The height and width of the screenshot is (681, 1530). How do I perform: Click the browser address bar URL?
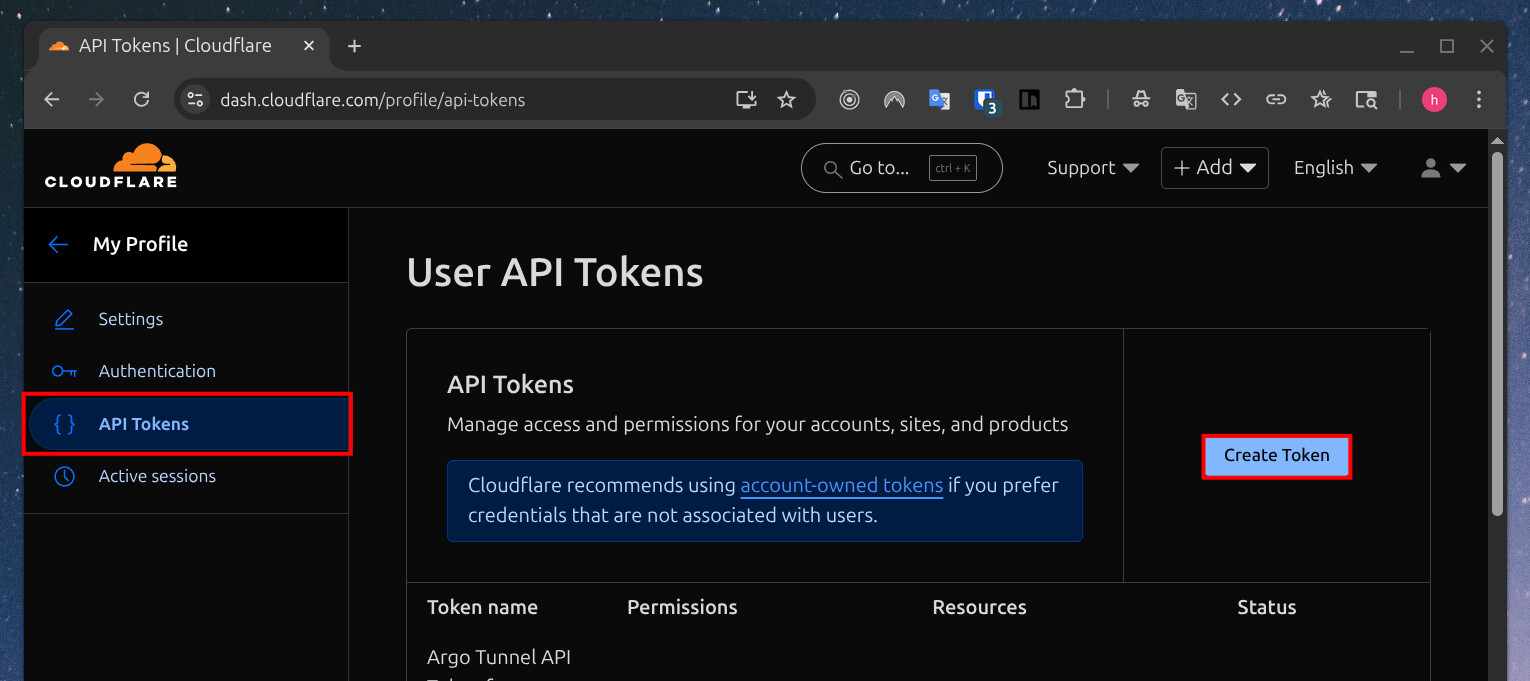(372, 100)
